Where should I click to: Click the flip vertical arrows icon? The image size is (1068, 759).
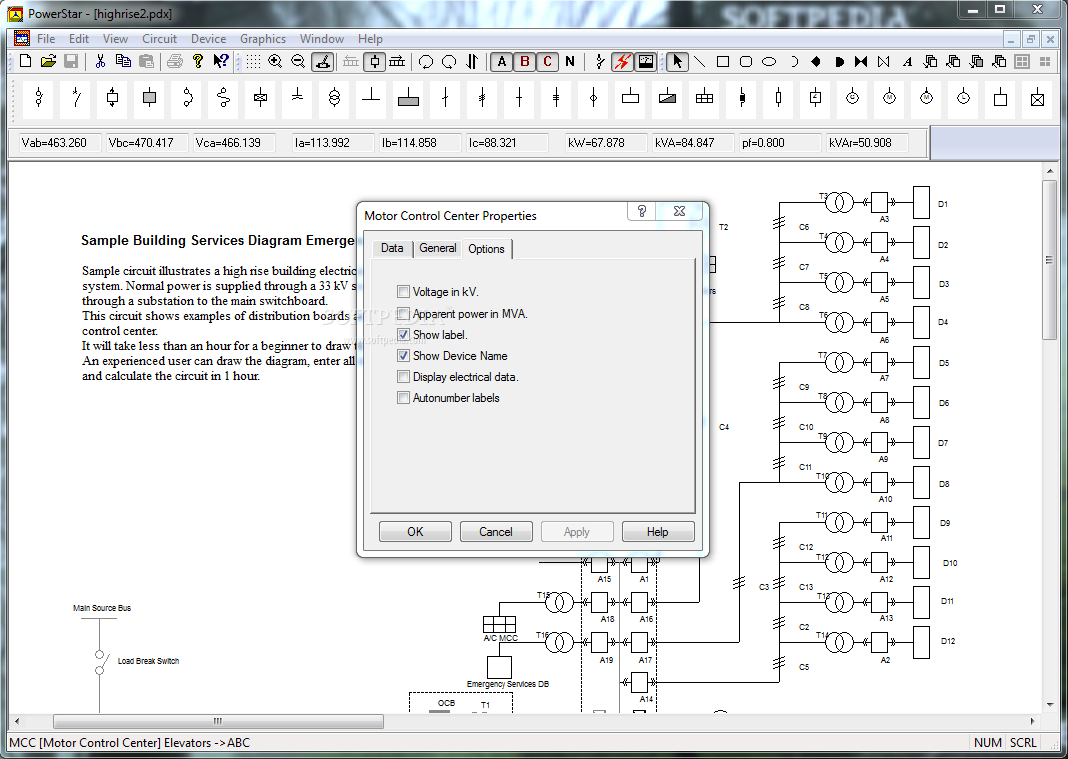pyautogui.click(x=471, y=62)
